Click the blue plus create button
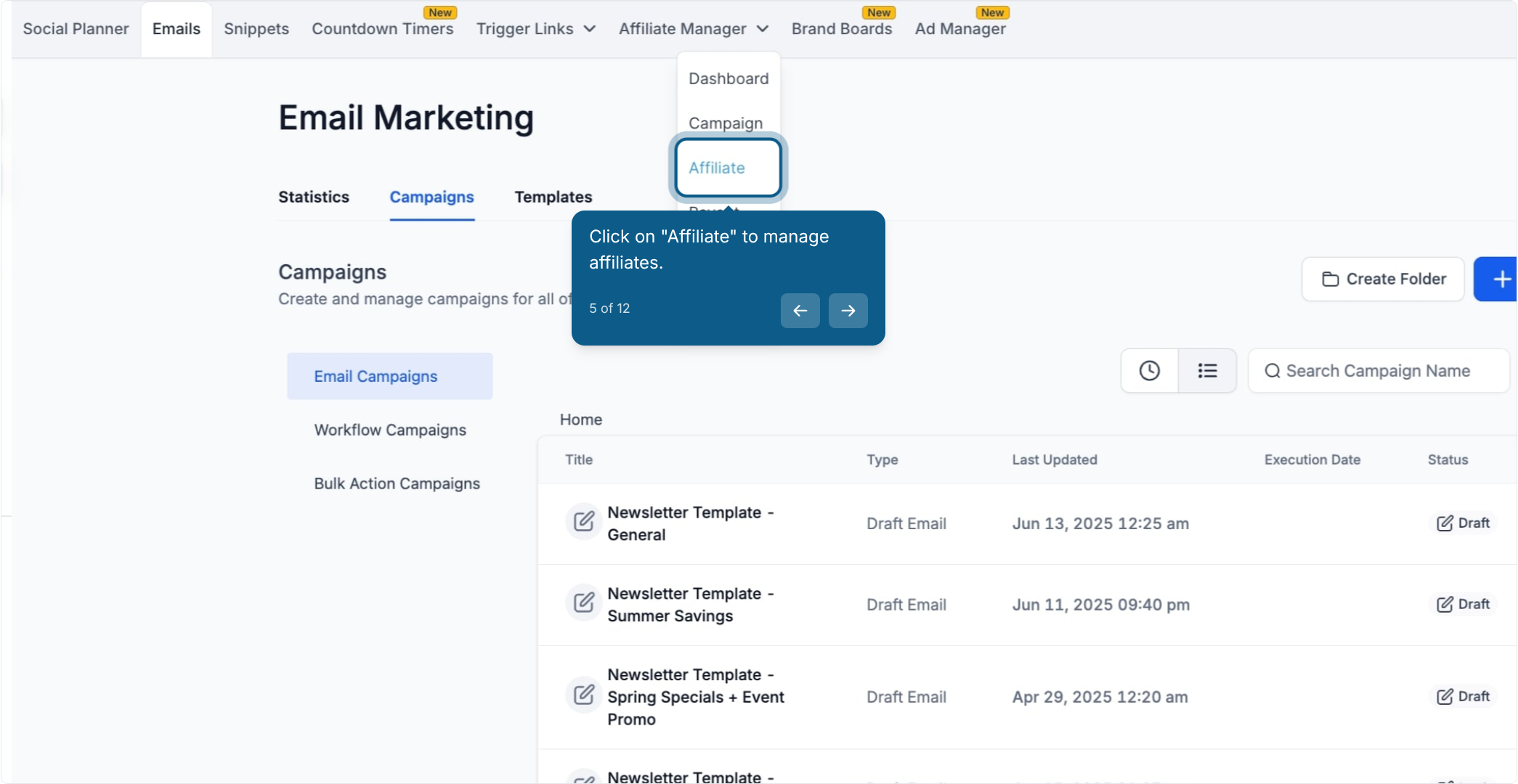Image resolution: width=1518 pixels, height=784 pixels. pyautogui.click(x=1496, y=279)
